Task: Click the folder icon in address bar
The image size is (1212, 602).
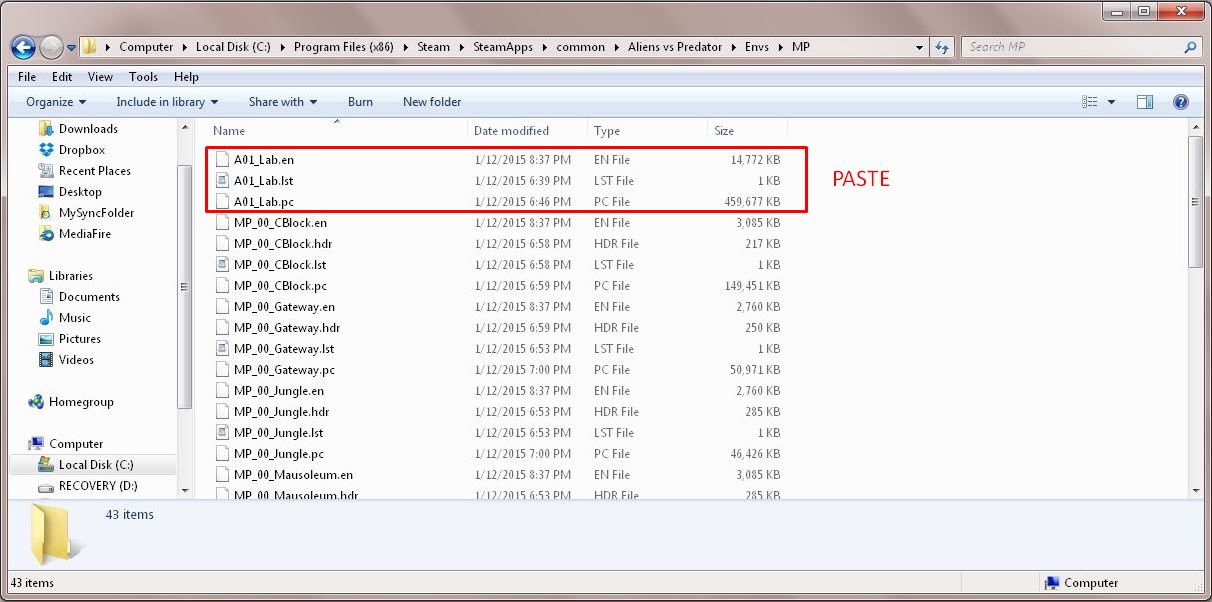Action: 89,47
